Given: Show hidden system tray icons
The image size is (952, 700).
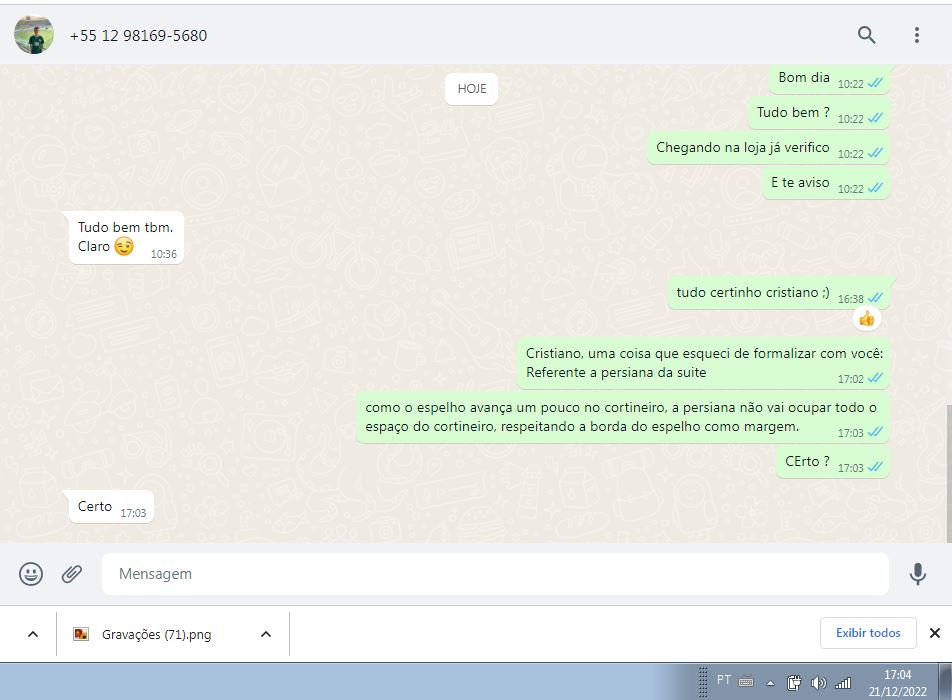Looking at the screenshot, I should [x=770, y=683].
